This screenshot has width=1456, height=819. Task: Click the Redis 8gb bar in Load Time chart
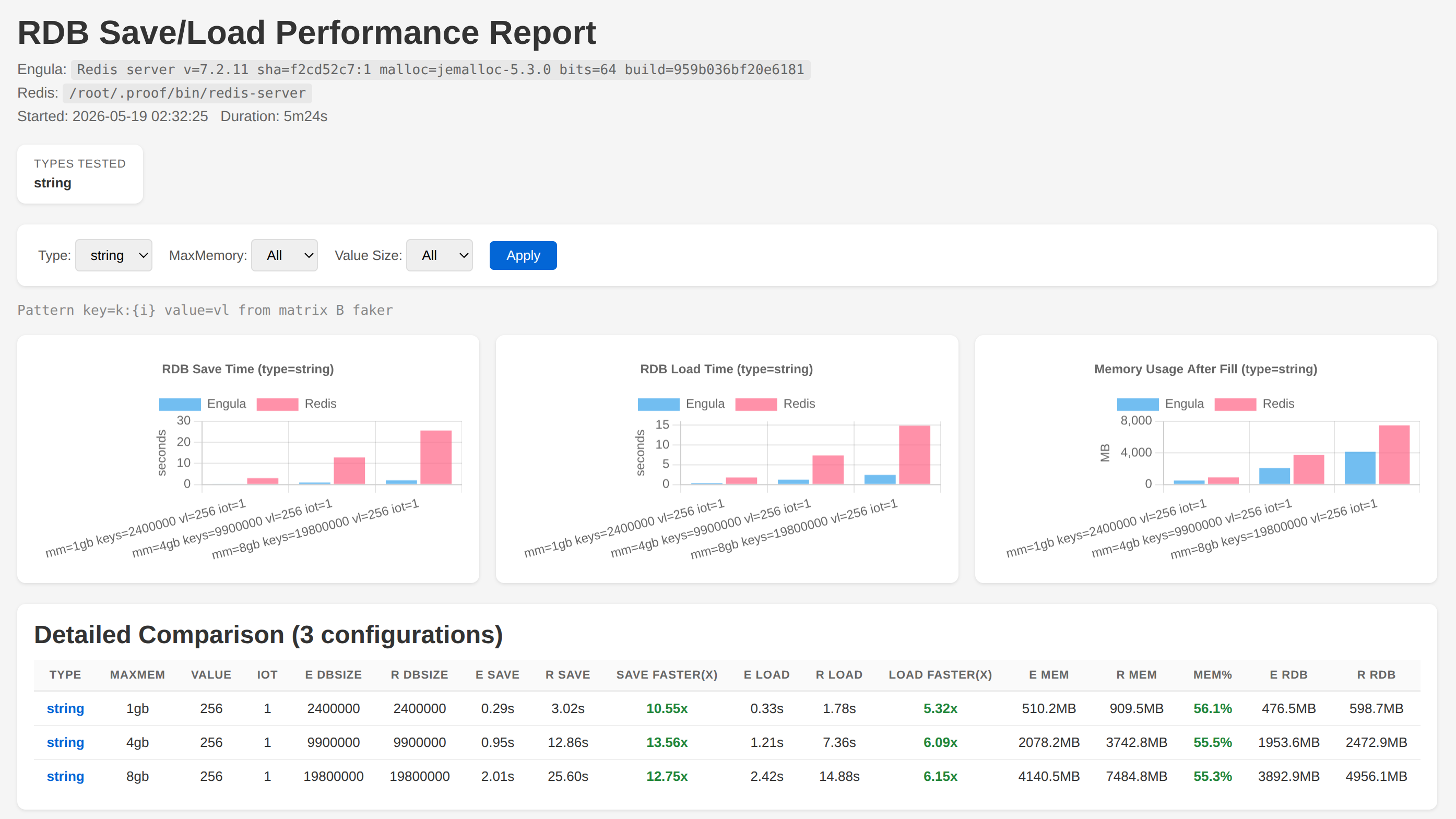(915, 455)
